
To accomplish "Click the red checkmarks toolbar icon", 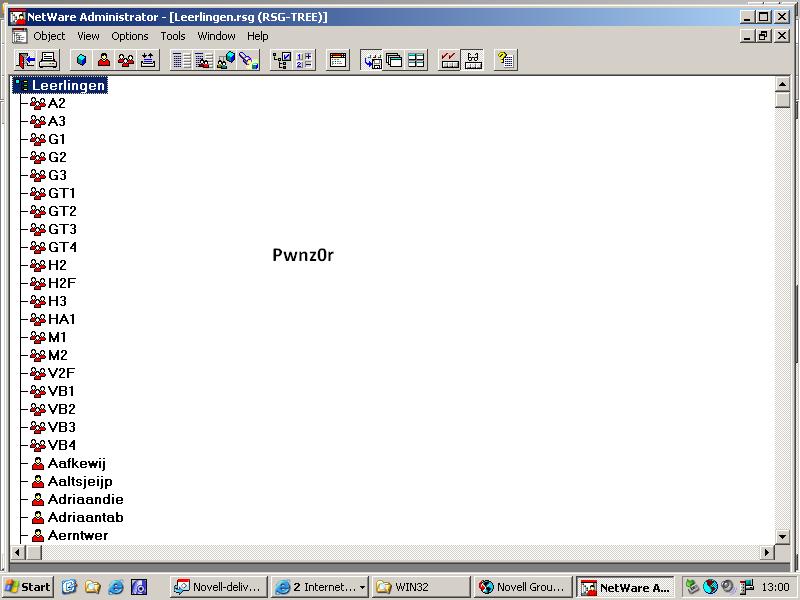I will 450,60.
